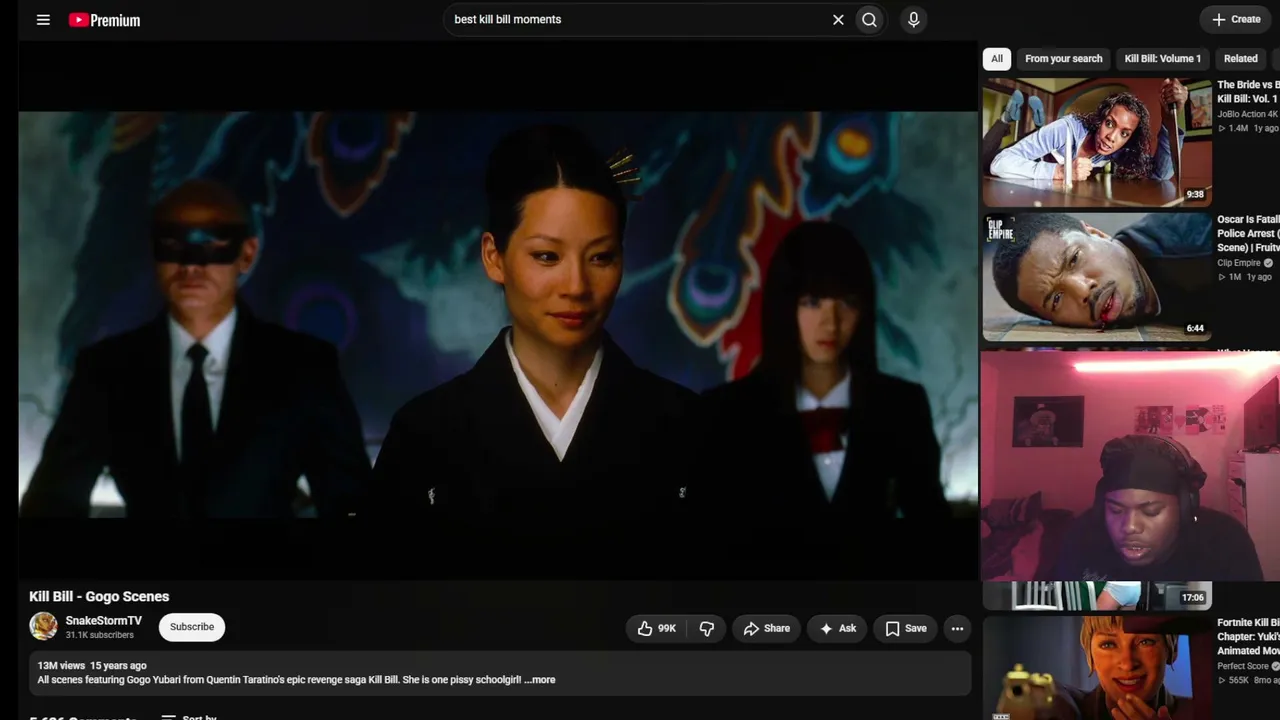Image resolution: width=1280 pixels, height=720 pixels.
Task: Expand description with '...more'
Action: (x=540, y=680)
